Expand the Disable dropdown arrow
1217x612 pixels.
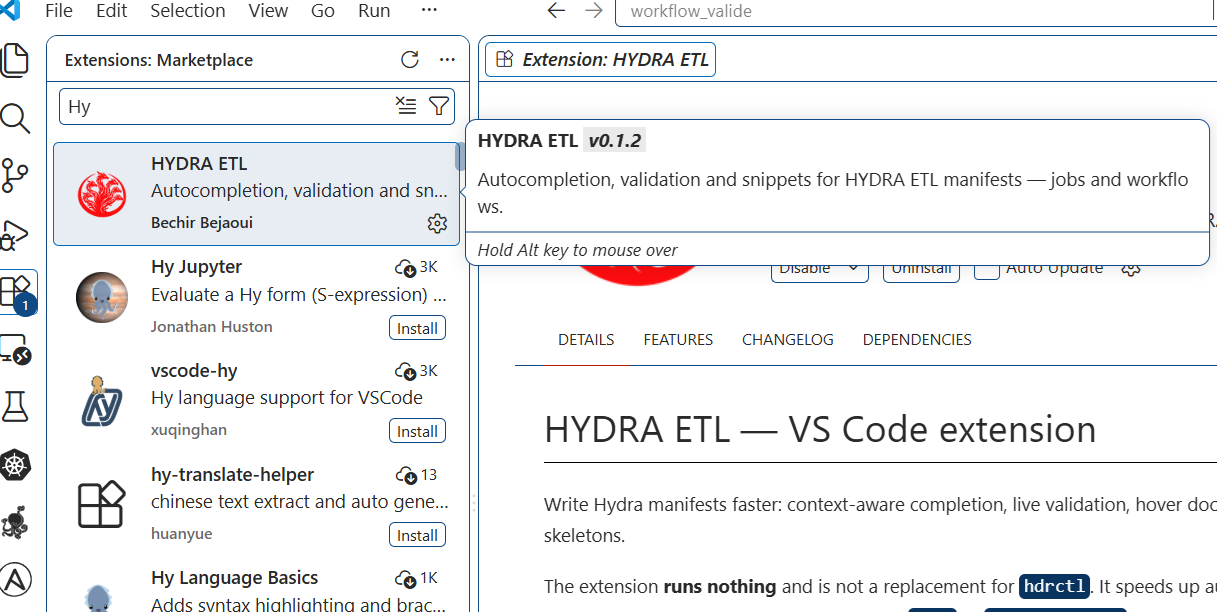[853, 269]
